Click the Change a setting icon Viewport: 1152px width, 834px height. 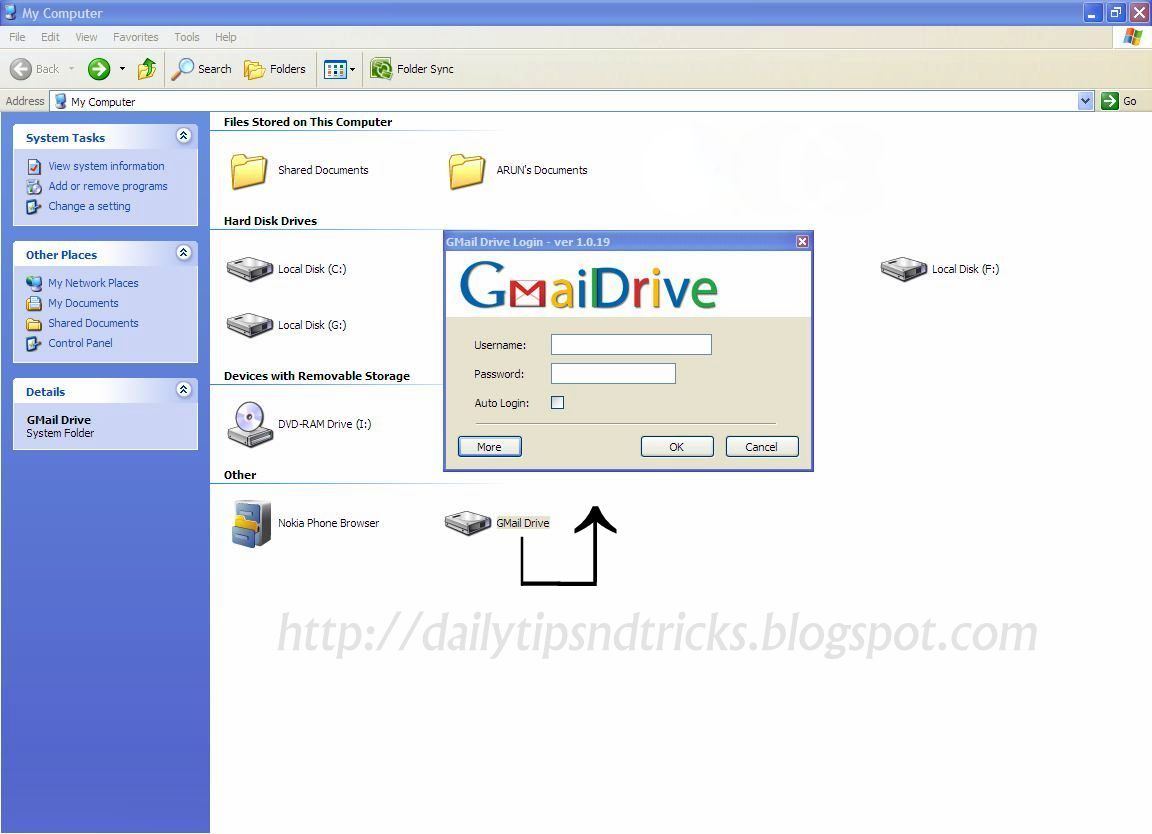coord(34,207)
